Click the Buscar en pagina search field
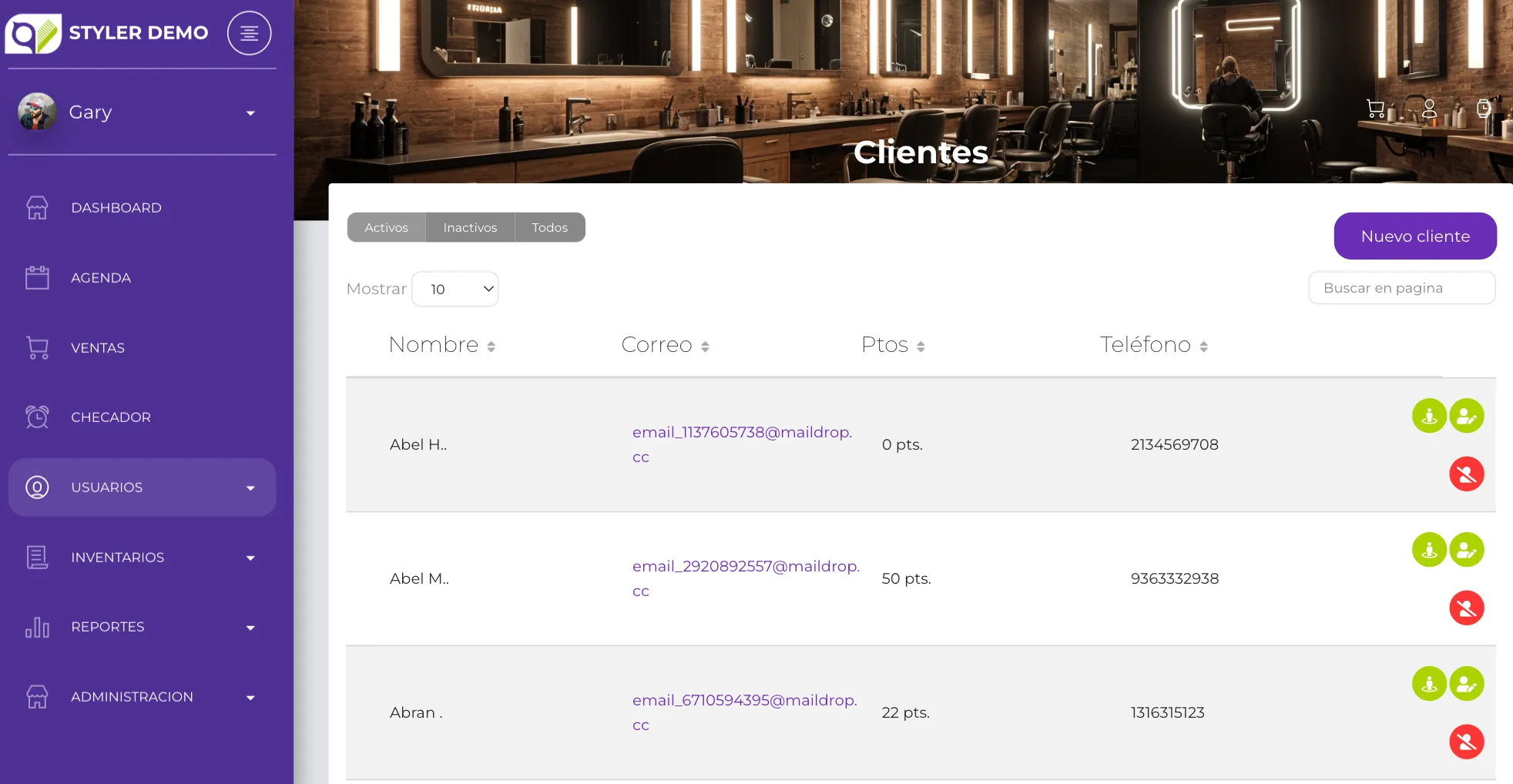The height and width of the screenshot is (784, 1513). click(1401, 288)
